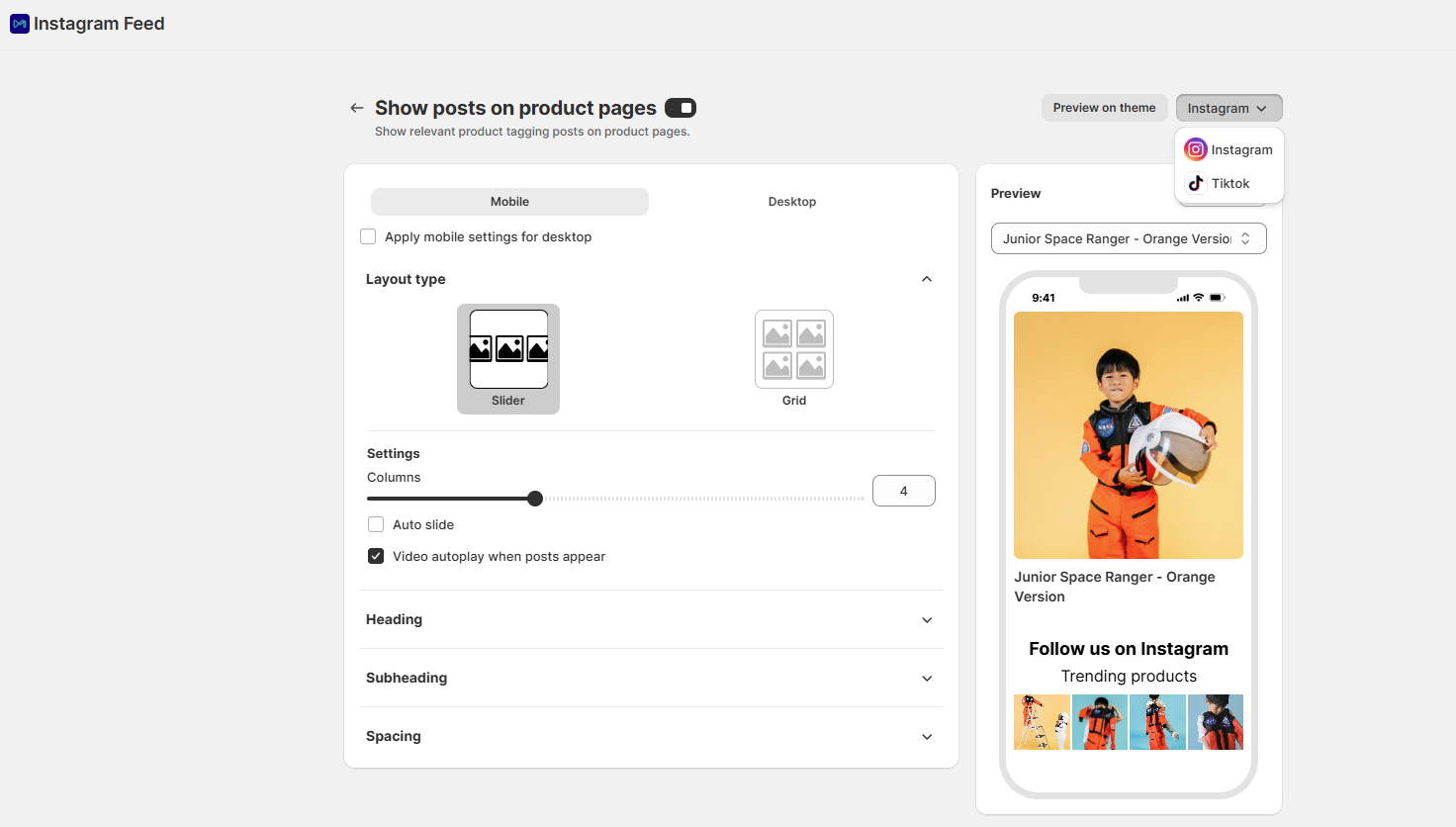Image resolution: width=1456 pixels, height=827 pixels.
Task: Switch to the Mobile tab
Action: pos(509,202)
